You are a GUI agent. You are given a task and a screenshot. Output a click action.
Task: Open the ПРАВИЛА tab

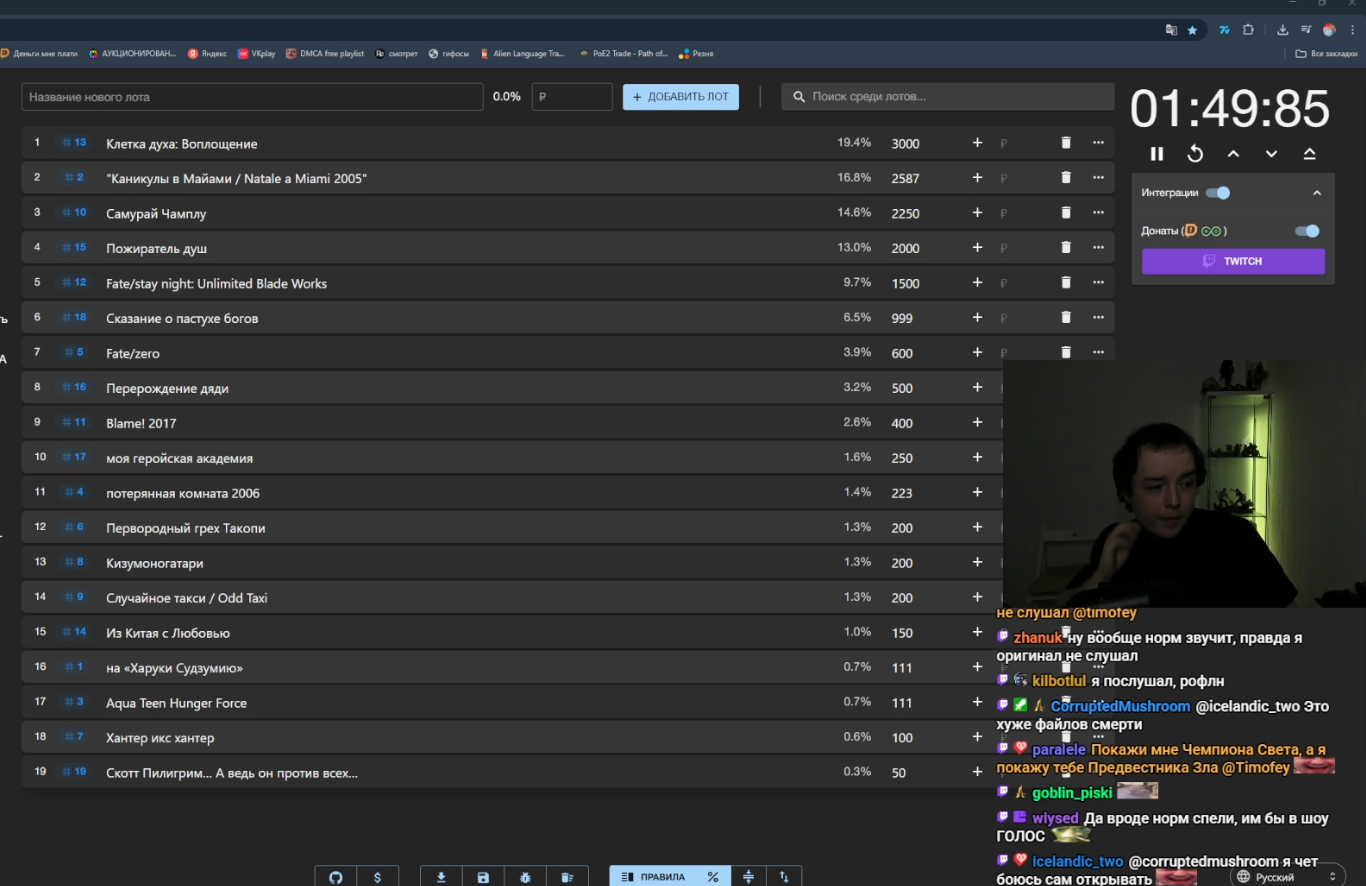click(654, 877)
